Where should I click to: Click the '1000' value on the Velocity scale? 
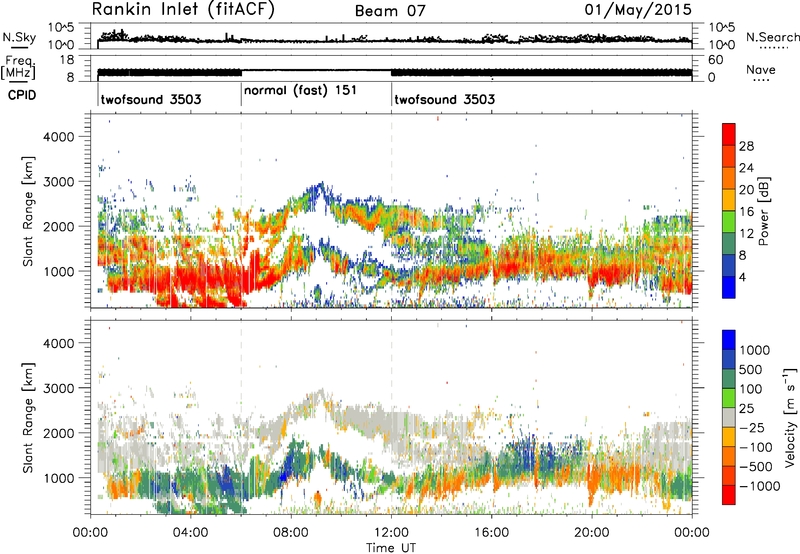pos(755,350)
